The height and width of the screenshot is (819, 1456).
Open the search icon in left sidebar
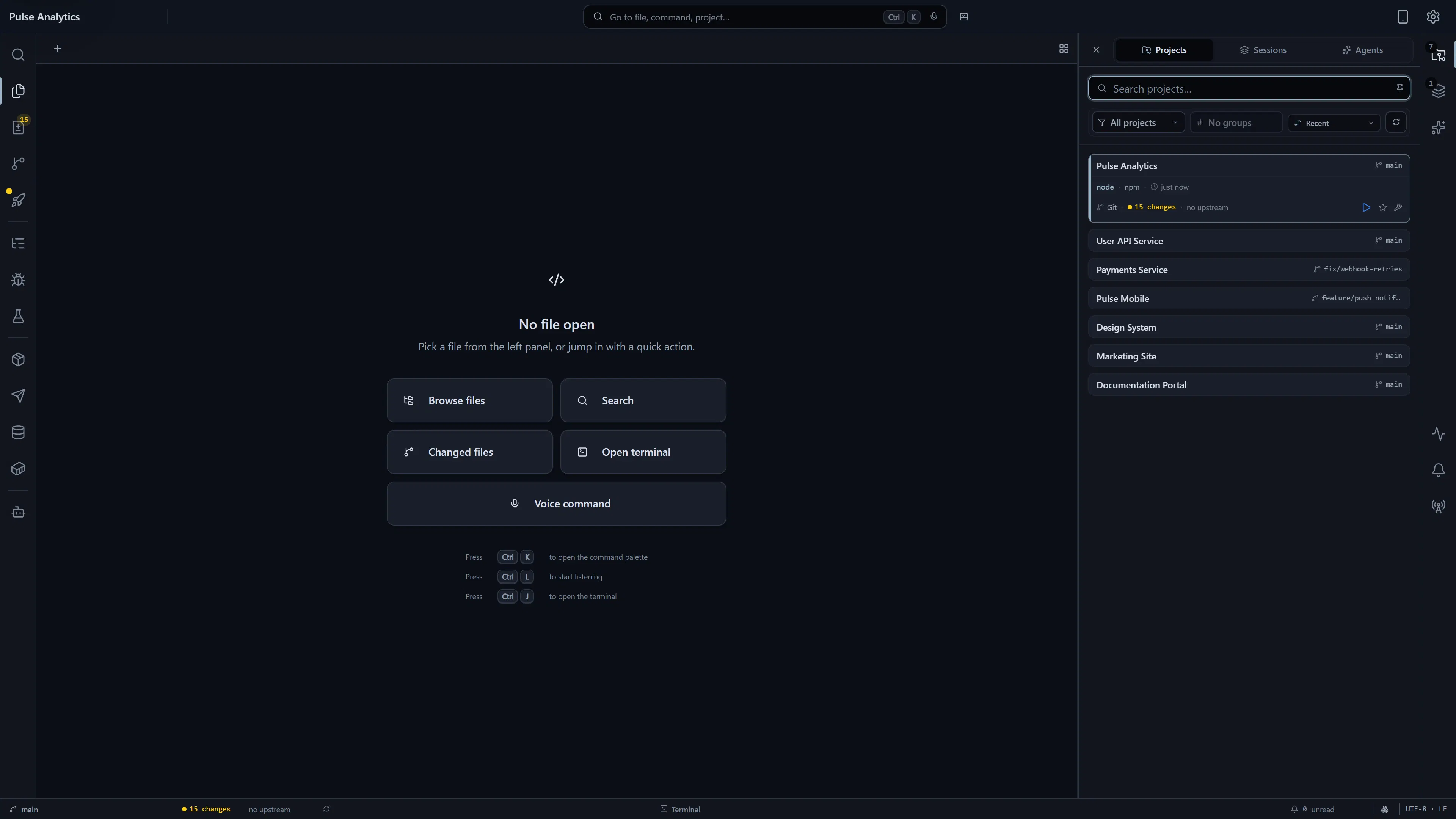point(18,55)
